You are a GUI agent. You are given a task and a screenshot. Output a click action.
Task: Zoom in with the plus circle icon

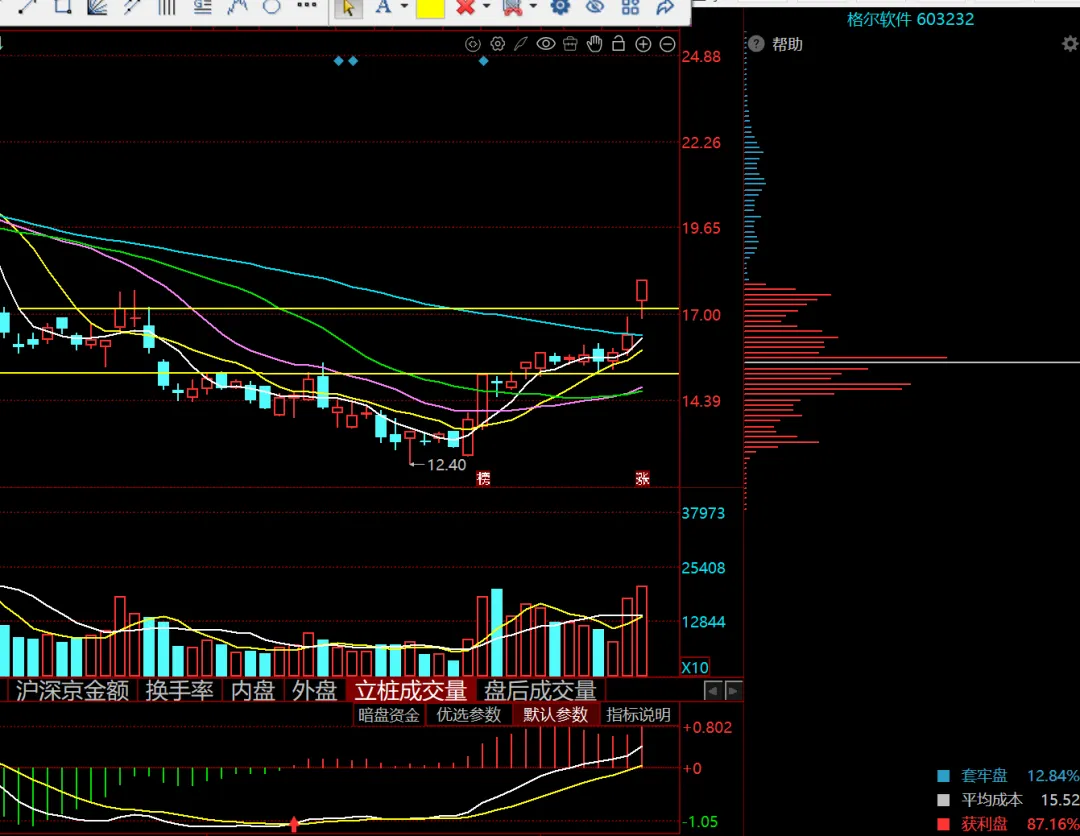[x=643, y=44]
